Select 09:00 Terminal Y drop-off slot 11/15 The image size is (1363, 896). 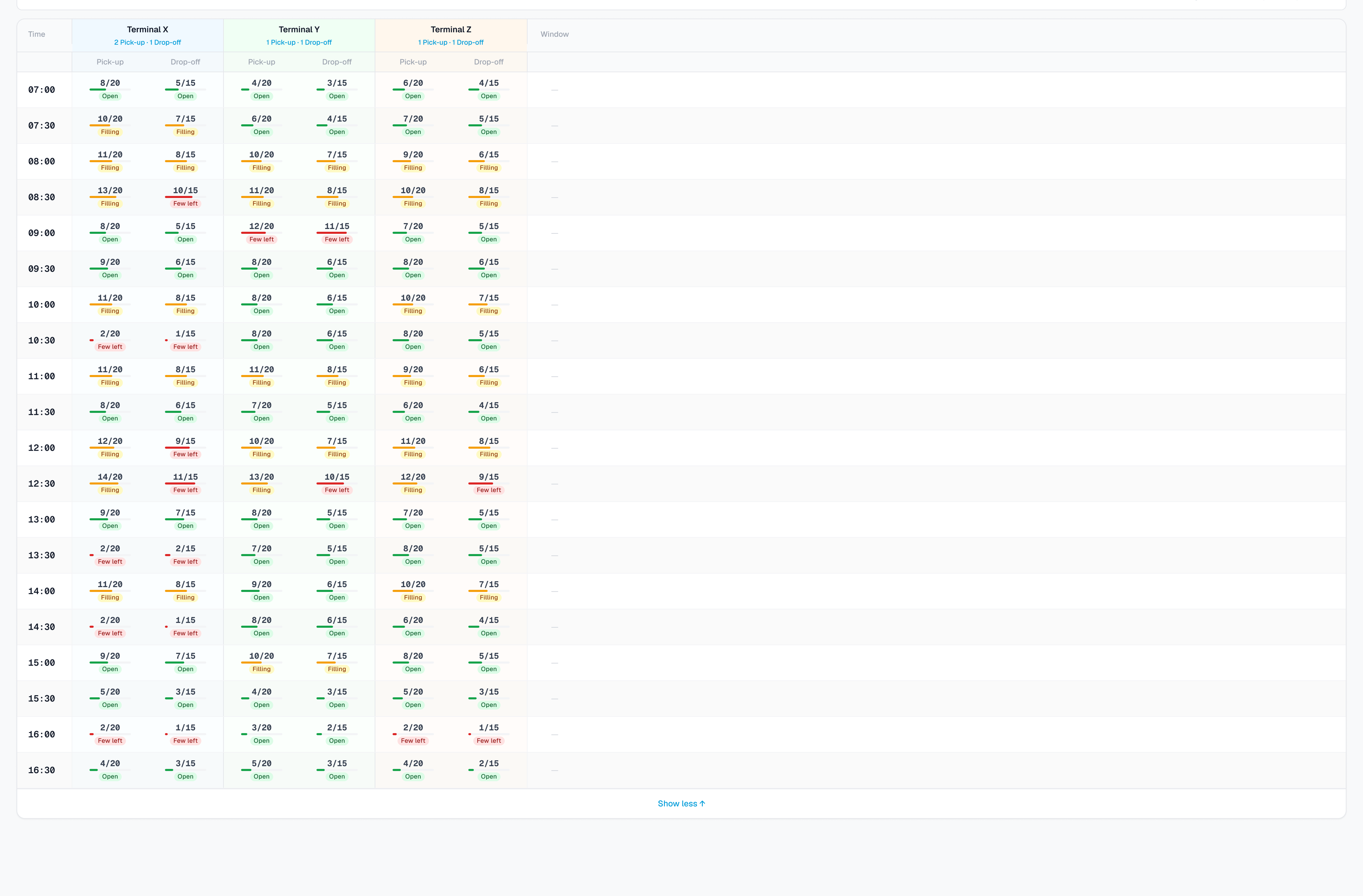tap(337, 232)
